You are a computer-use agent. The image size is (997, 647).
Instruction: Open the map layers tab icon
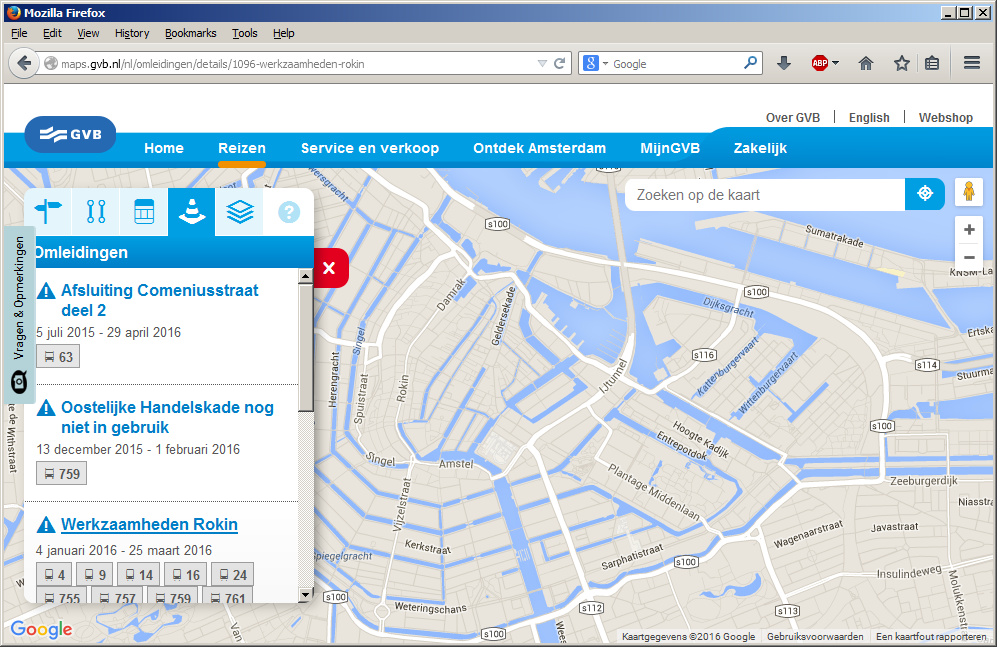pos(240,212)
